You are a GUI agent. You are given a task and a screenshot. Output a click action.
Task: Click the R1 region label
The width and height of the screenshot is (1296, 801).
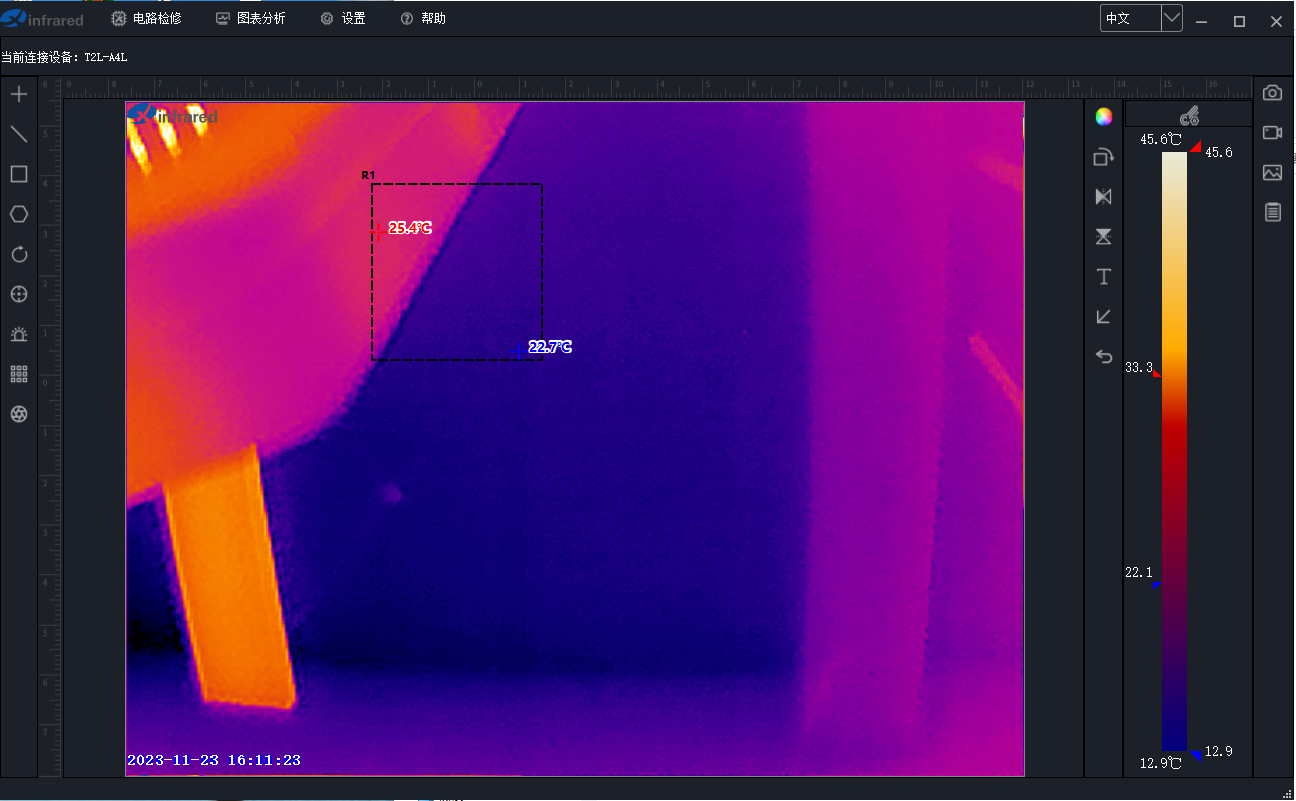click(x=368, y=176)
